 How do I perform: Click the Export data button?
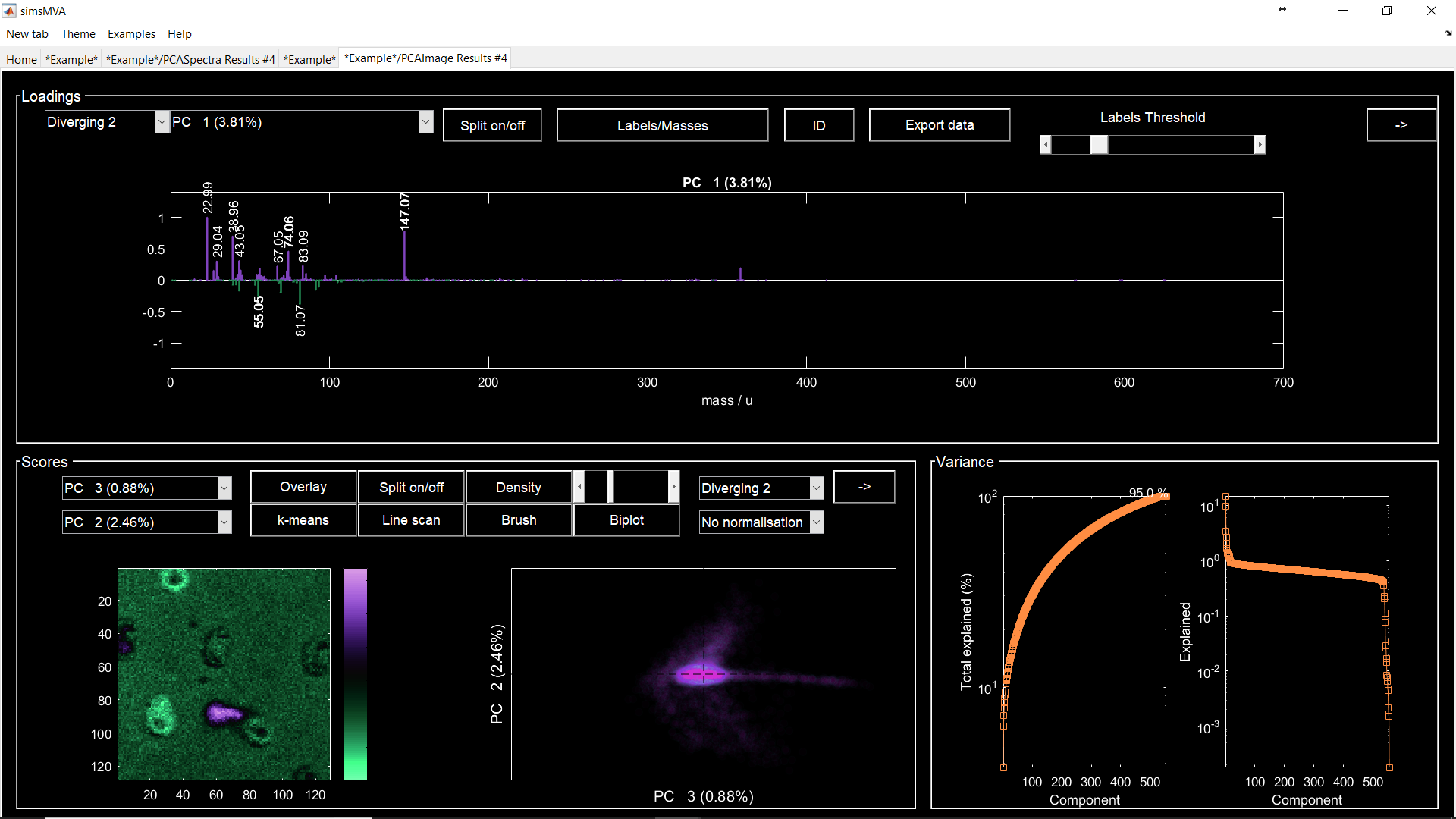pyautogui.click(x=939, y=125)
